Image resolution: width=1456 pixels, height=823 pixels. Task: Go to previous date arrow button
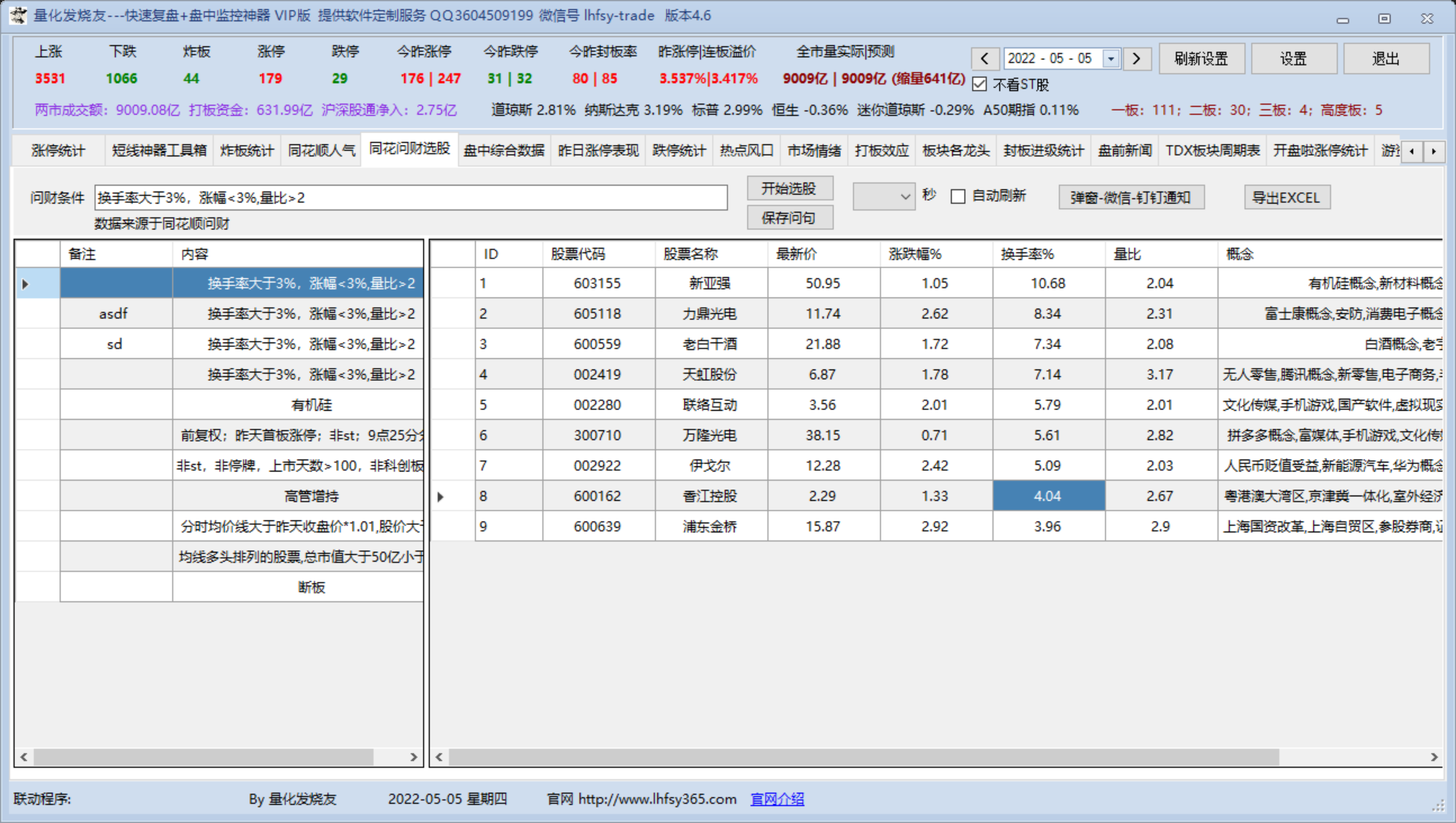985,59
